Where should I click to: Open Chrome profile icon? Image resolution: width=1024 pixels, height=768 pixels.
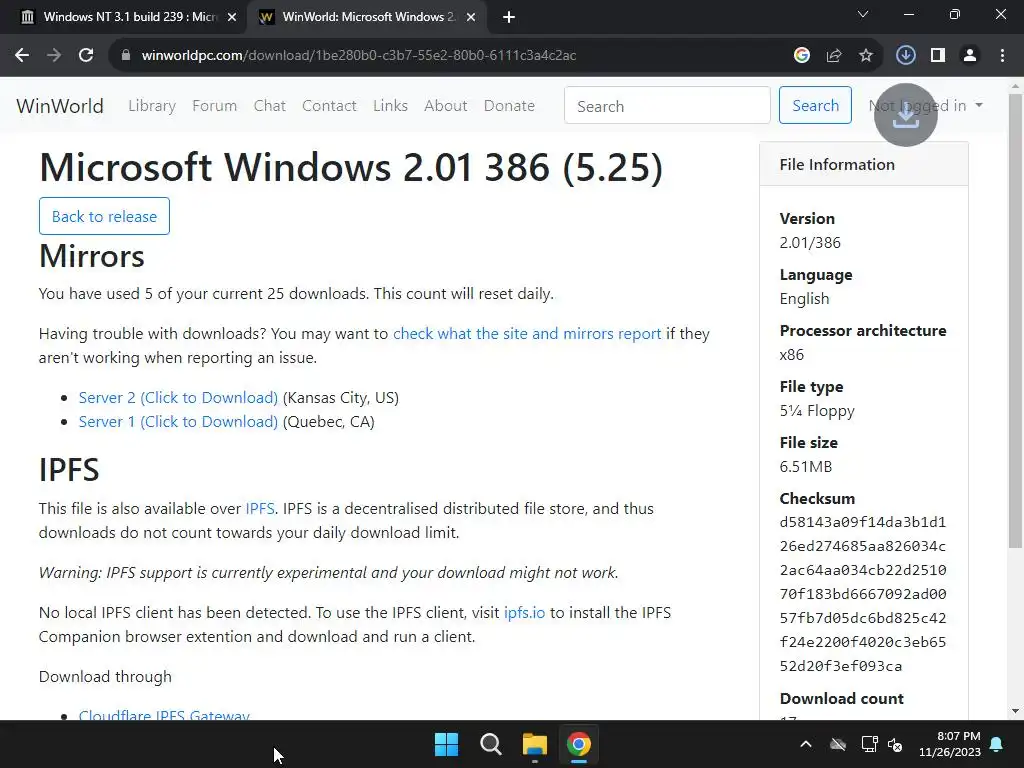coord(970,56)
